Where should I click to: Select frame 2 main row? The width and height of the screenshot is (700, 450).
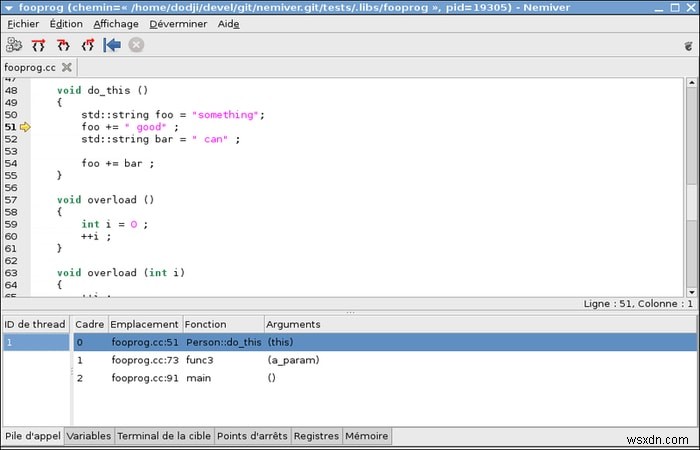pos(385,378)
